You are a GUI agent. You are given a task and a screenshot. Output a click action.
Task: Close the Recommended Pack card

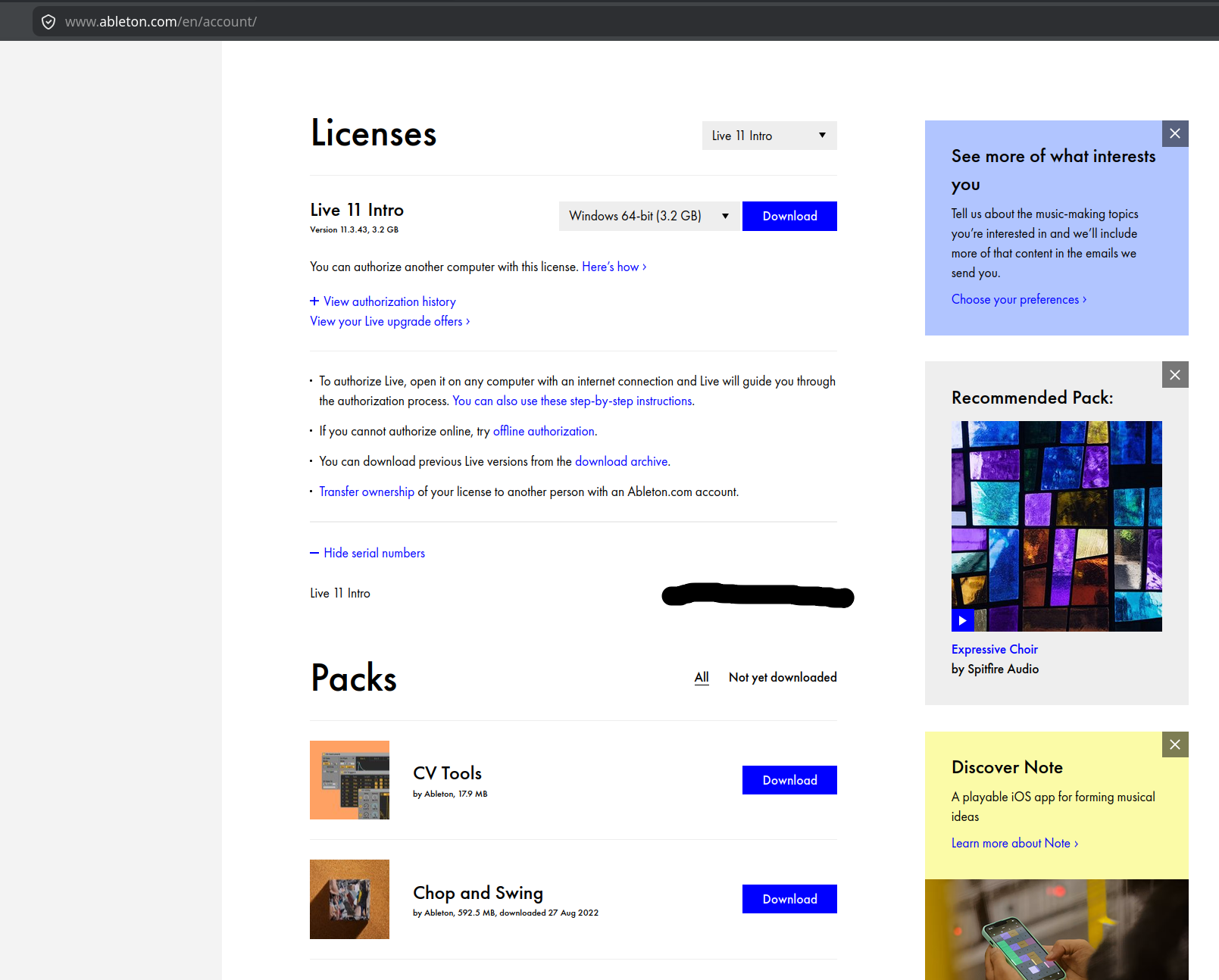click(1175, 374)
